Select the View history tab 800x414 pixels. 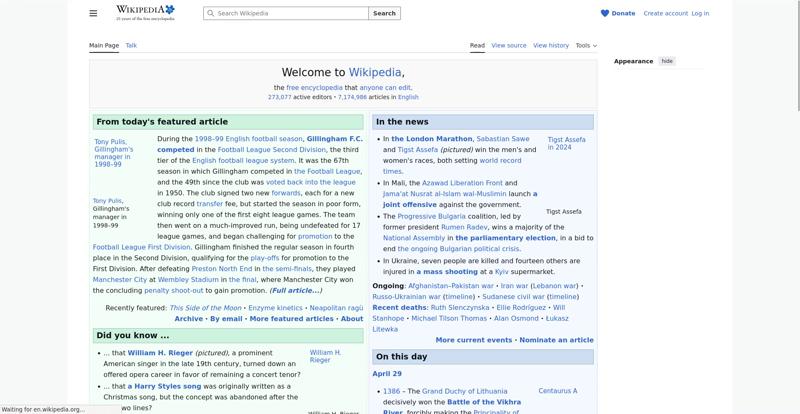point(551,45)
